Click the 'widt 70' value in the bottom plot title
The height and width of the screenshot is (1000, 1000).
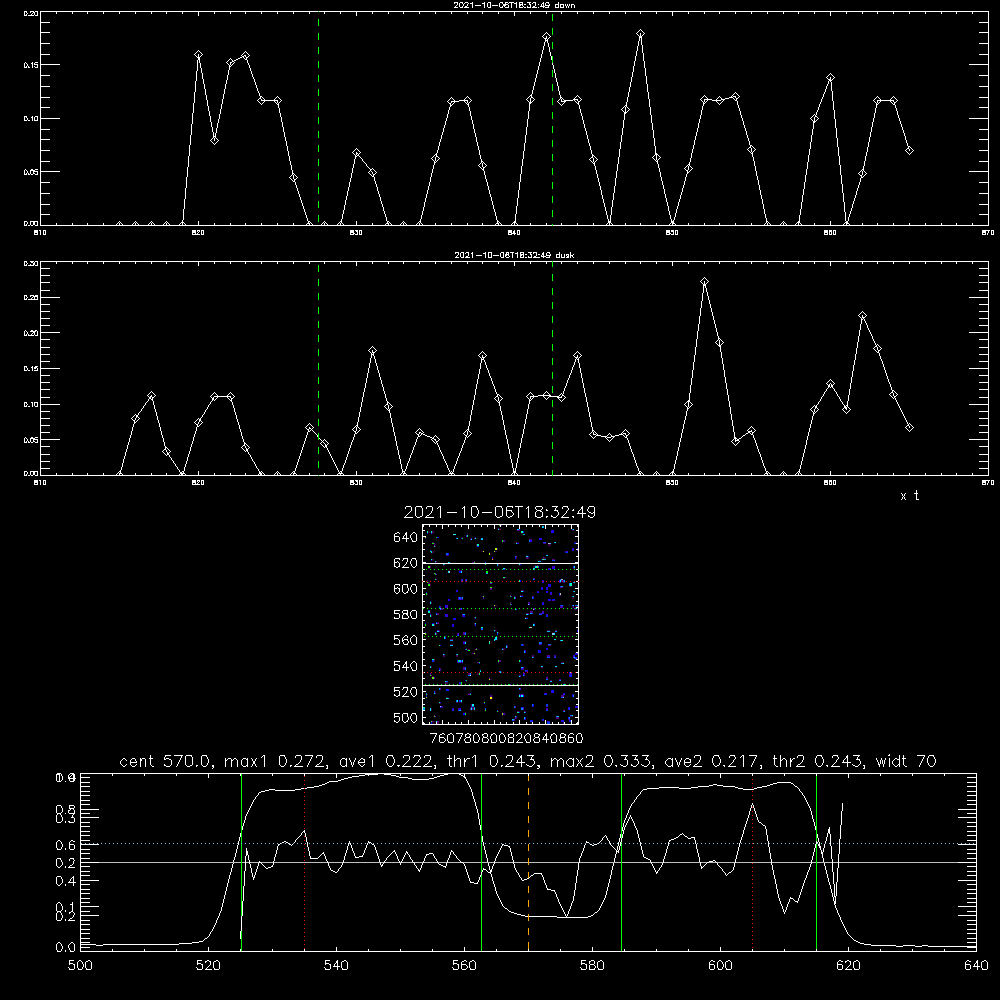[x=906, y=761]
